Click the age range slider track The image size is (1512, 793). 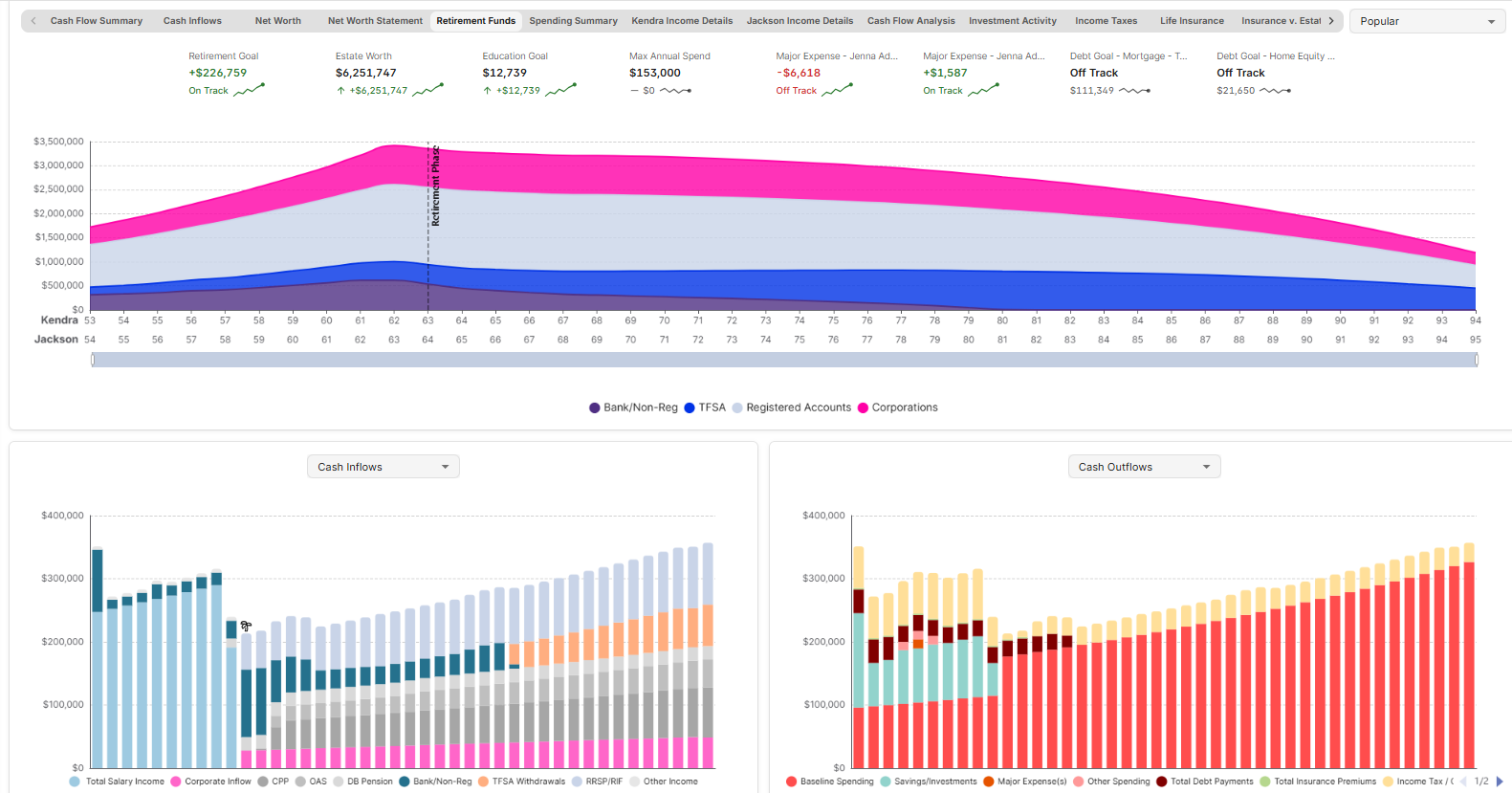click(x=784, y=360)
